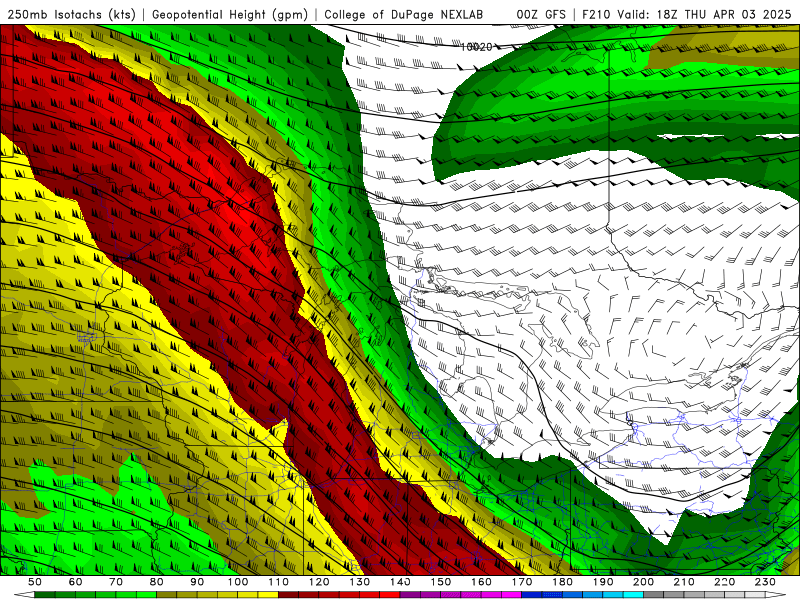Screen dimensions: 800x600
Task: Click the '180' value on the color scale
Action: click(x=562, y=582)
